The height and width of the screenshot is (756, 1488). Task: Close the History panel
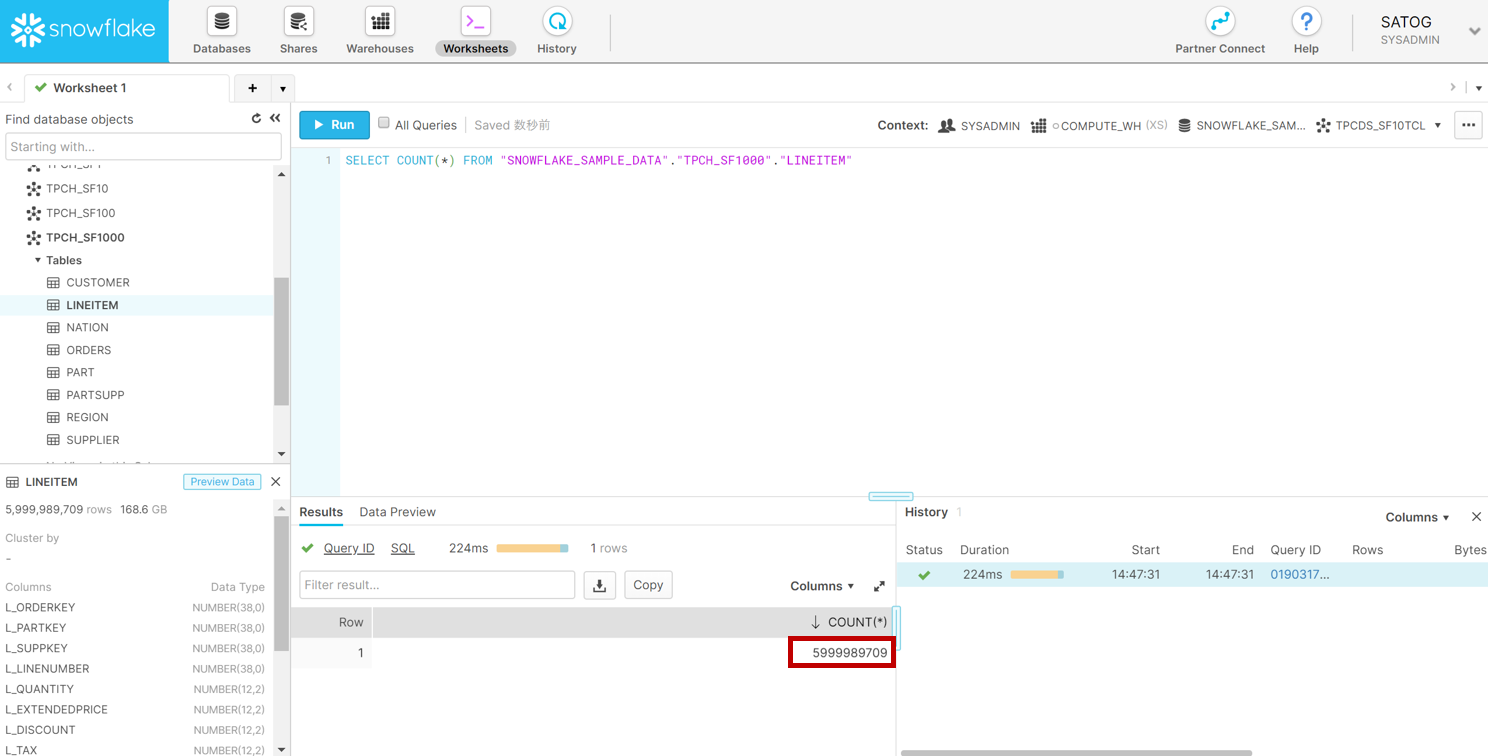[1476, 517]
